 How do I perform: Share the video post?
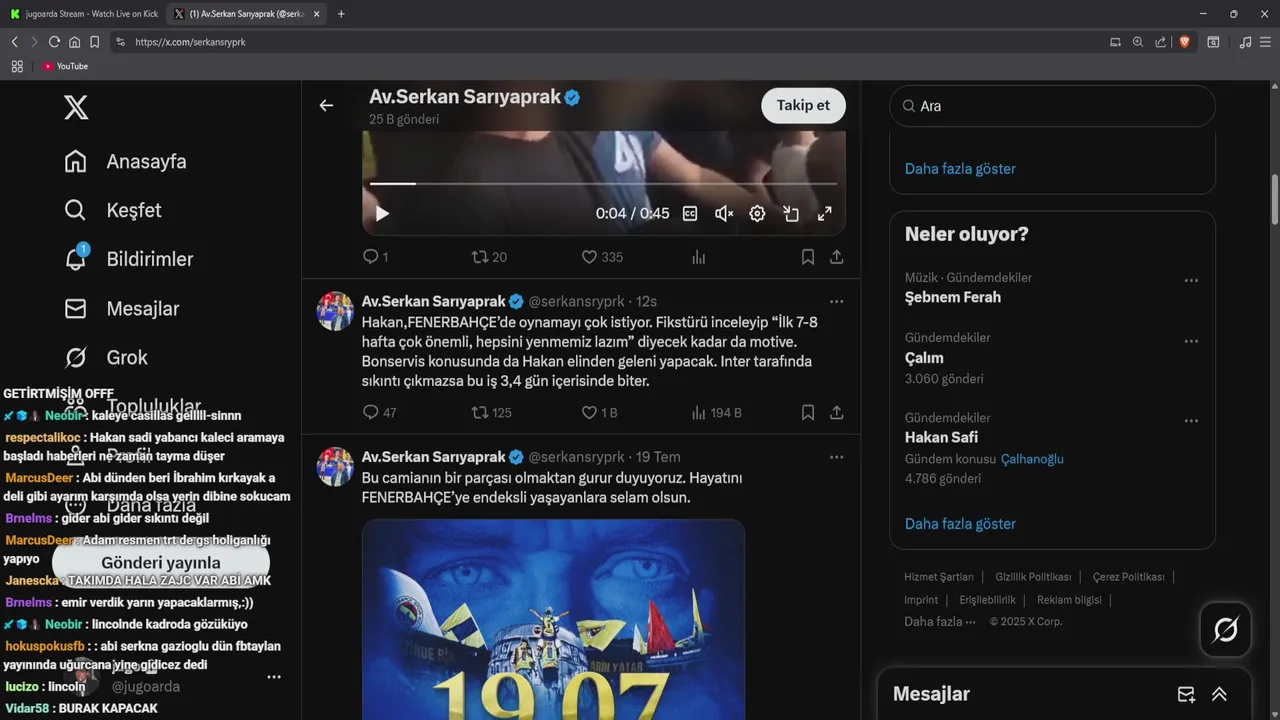[837, 257]
